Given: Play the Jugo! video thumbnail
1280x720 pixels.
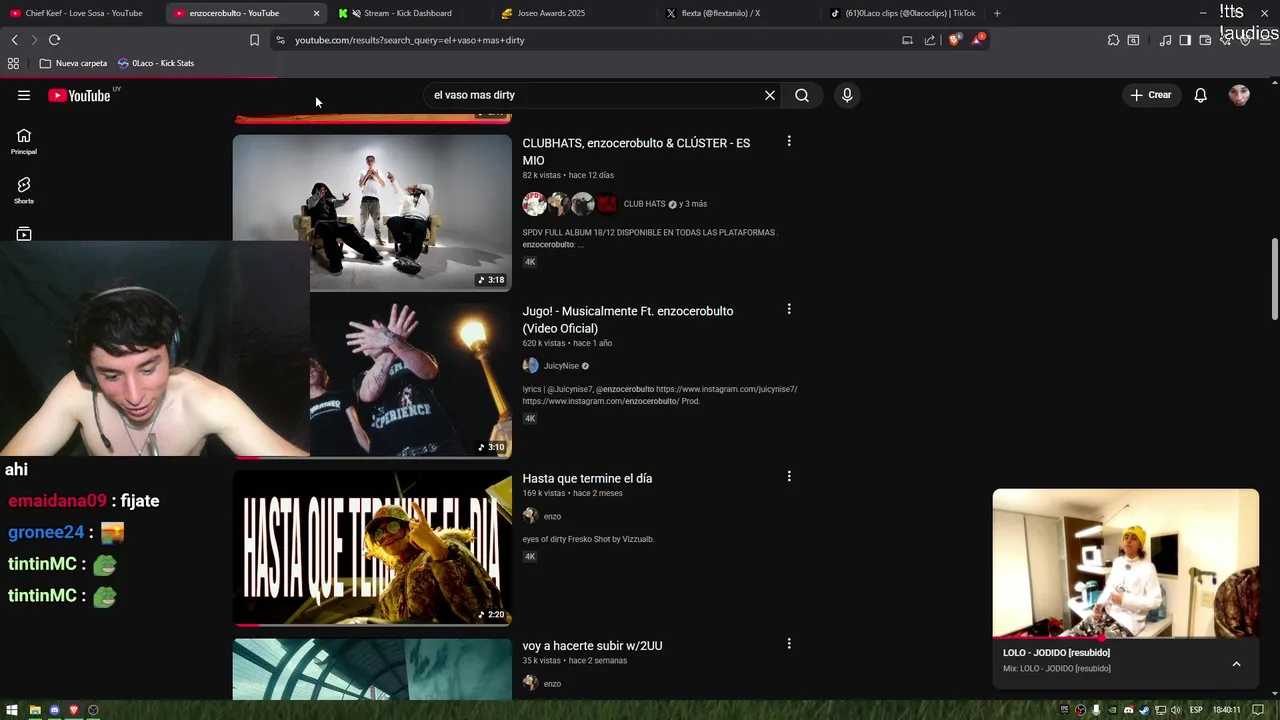Looking at the screenshot, I should [x=411, y=380].
